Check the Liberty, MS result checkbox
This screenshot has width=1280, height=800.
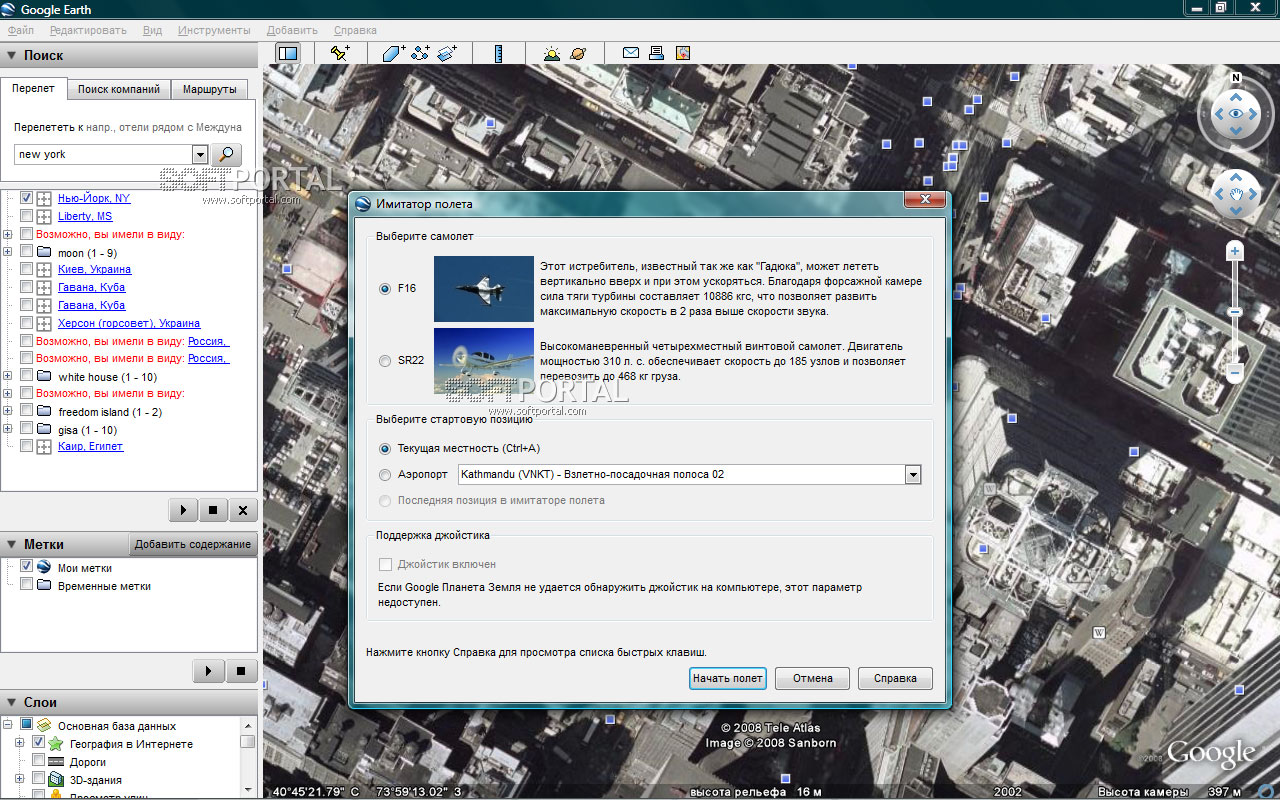coord(27,216)
